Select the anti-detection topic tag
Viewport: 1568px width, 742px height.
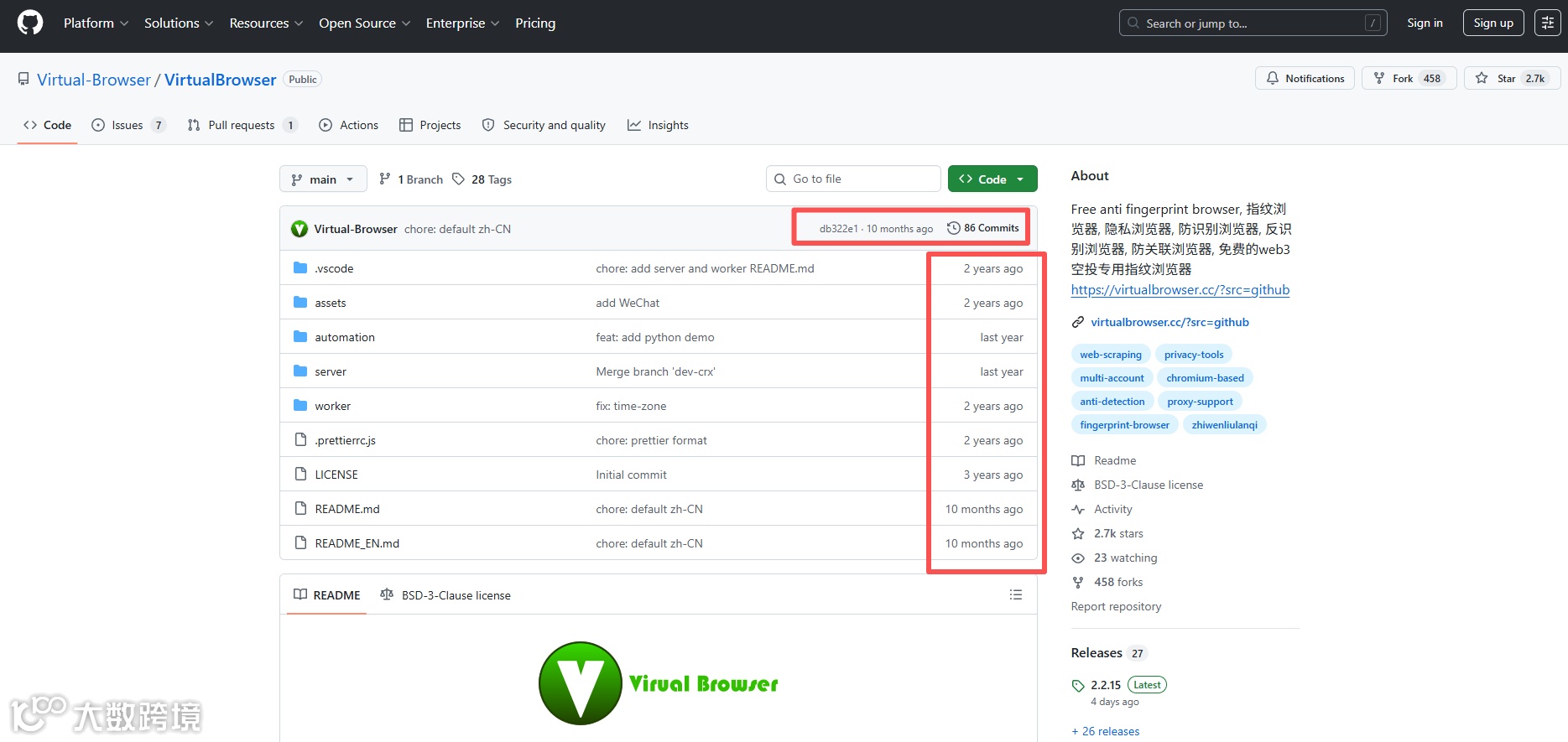coord(1112,402)
